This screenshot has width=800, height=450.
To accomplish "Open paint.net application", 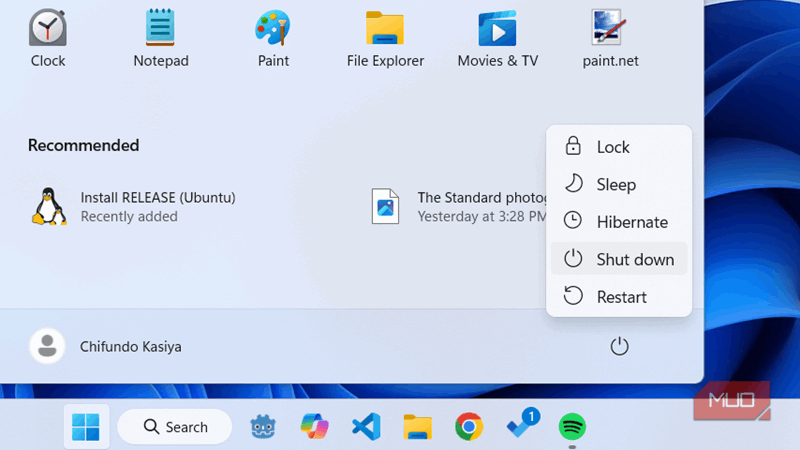I will click(610, 39).
